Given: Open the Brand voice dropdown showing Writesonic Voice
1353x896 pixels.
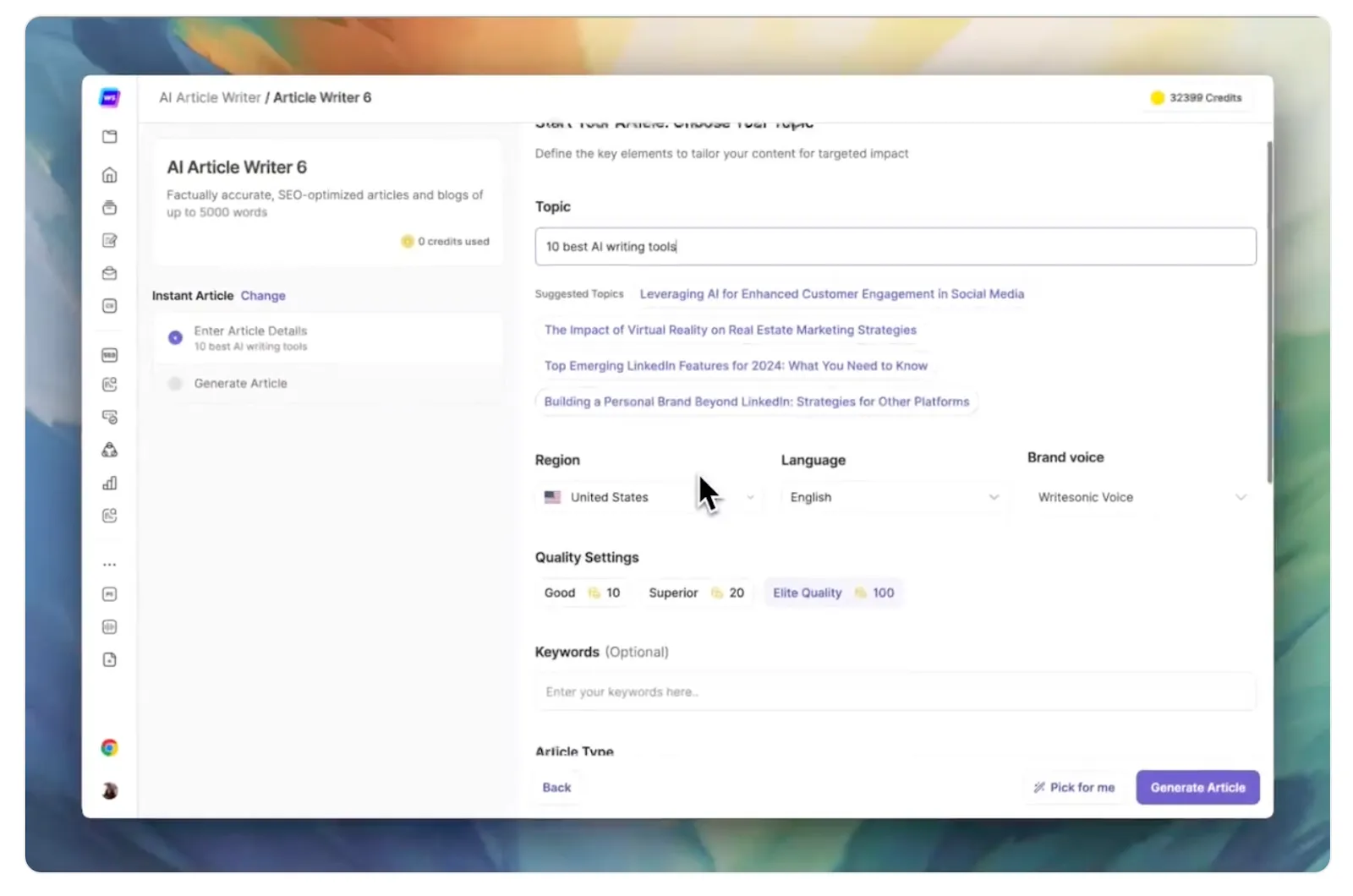Looking at the screenshot, I should coord(1142,498).
